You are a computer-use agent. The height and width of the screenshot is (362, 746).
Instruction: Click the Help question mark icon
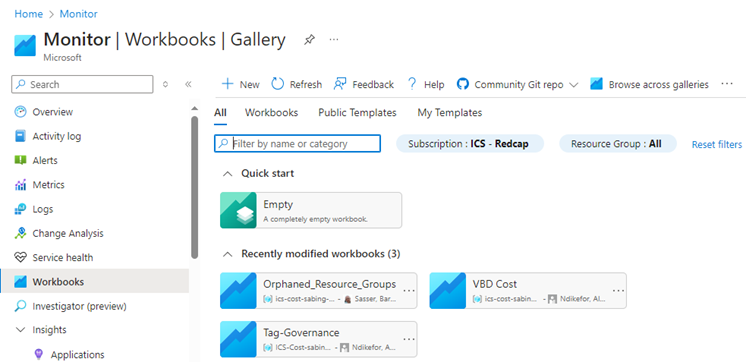412,84
